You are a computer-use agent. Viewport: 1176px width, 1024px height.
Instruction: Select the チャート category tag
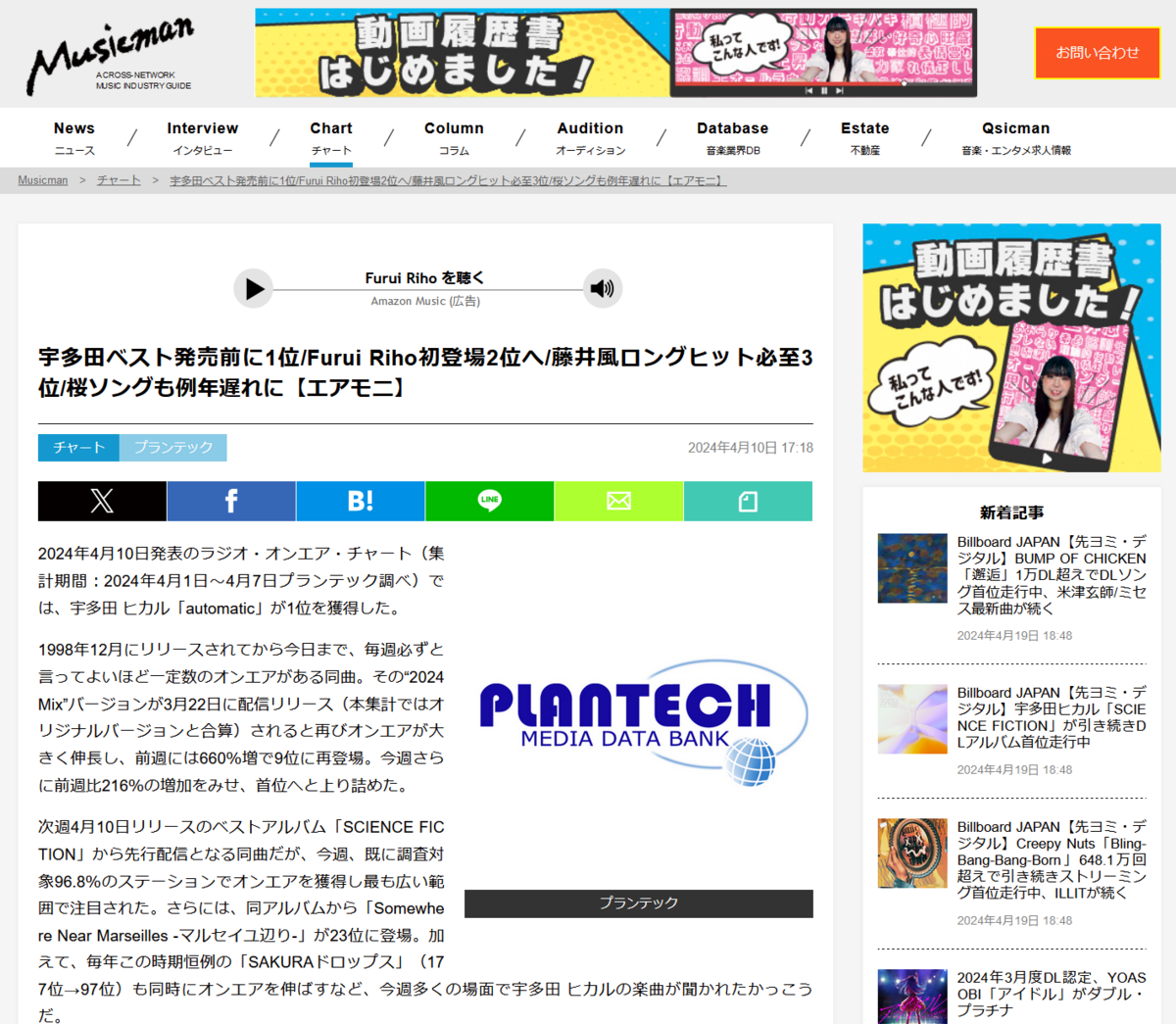point(78,448)
